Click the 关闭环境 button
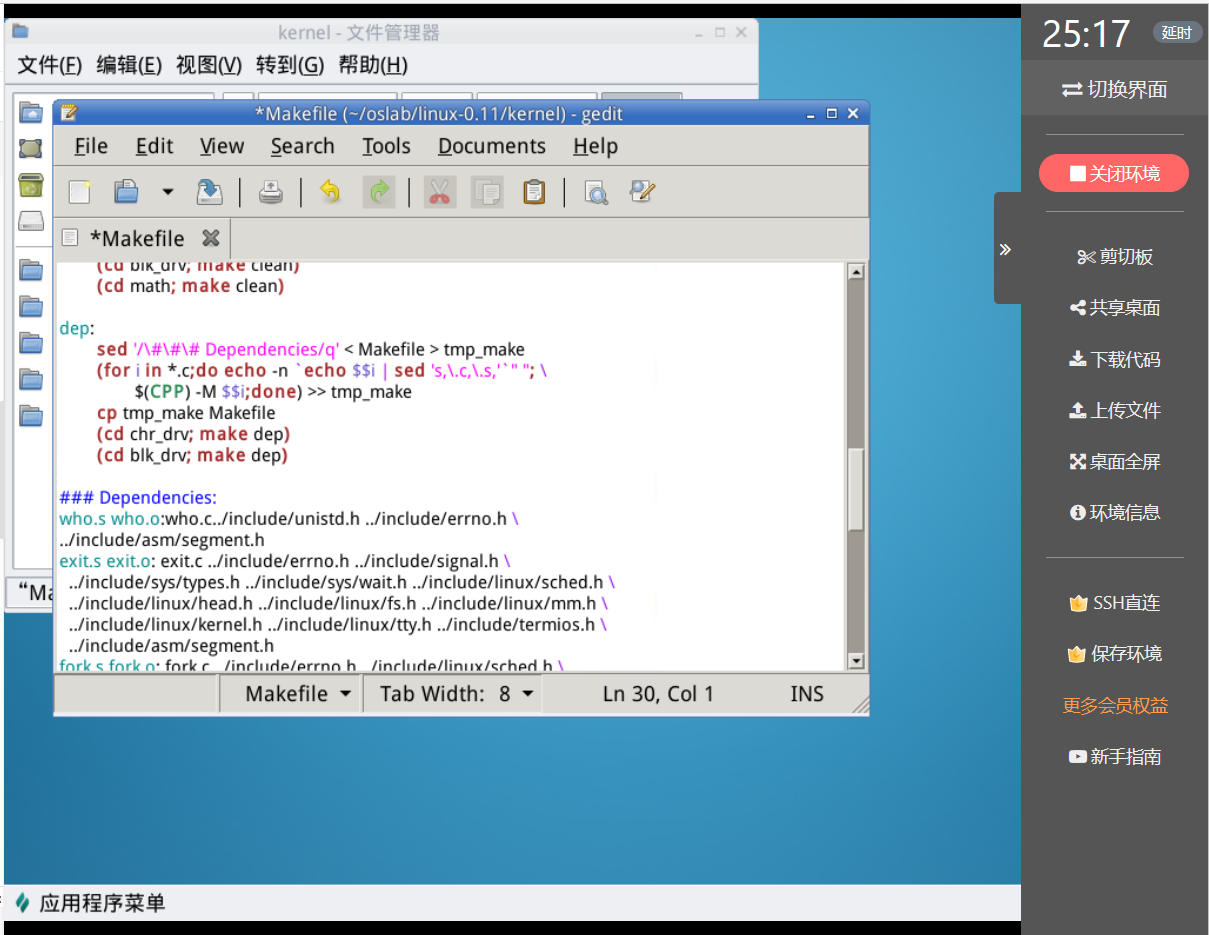Viewport: 1209px width, 935px height. click(1113, 173)
